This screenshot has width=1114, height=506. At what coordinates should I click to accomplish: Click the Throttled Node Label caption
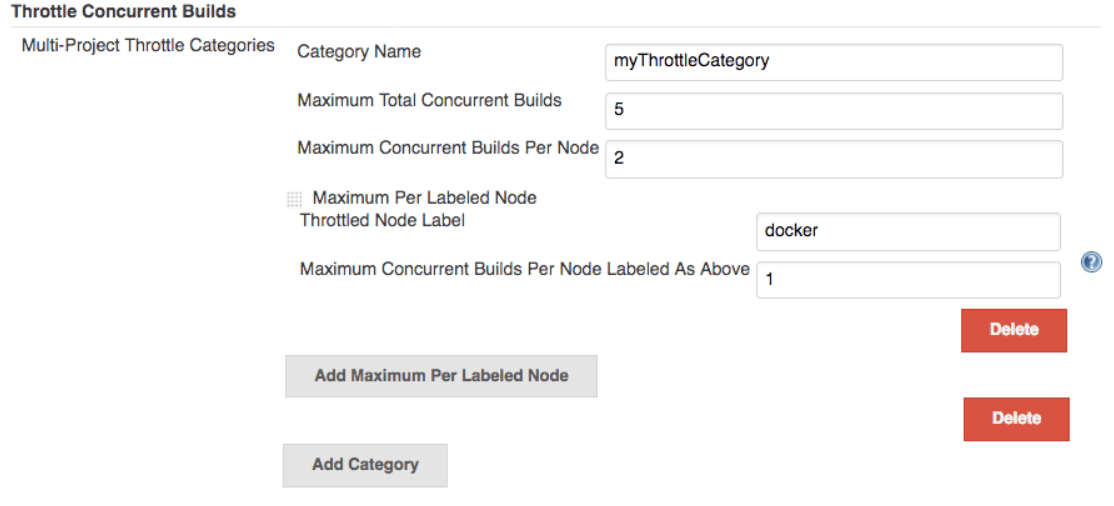coord(382,220)
